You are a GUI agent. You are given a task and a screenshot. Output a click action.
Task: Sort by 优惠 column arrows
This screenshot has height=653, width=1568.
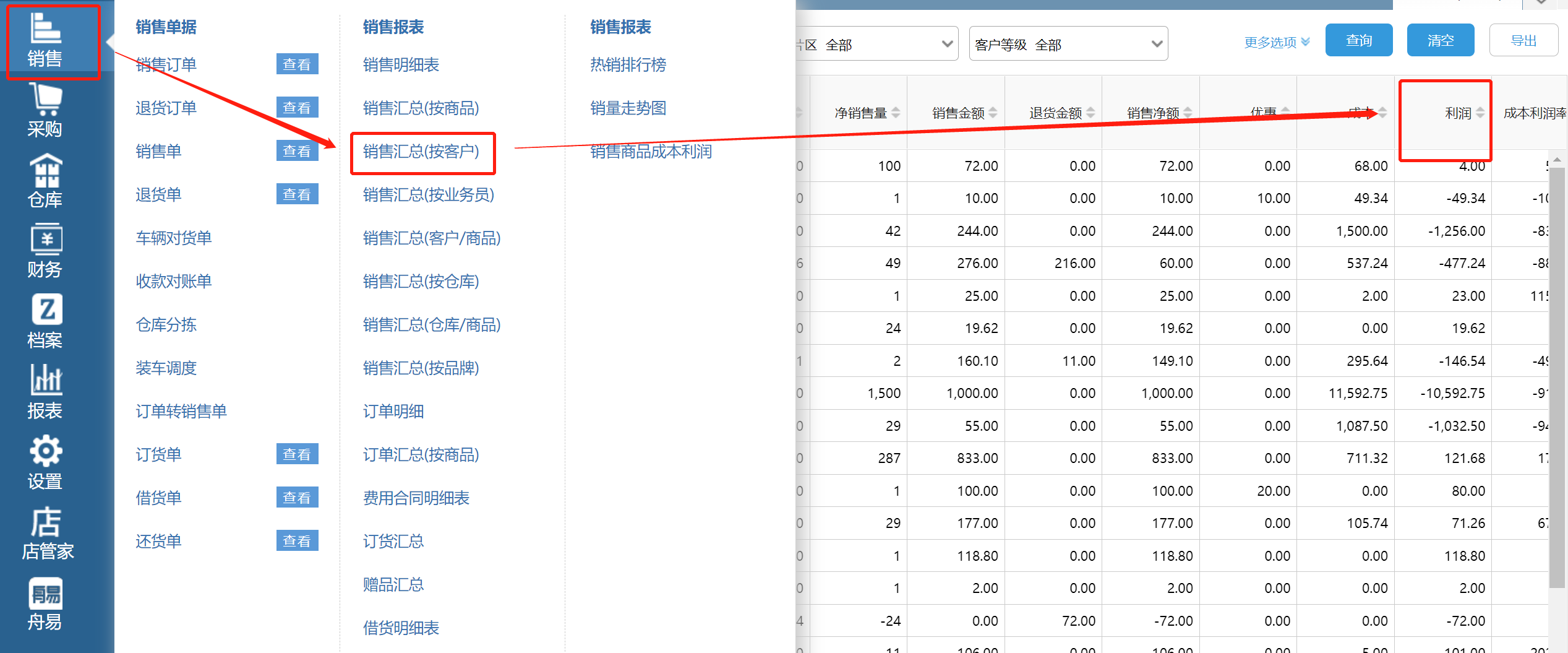coord(1285,113)
